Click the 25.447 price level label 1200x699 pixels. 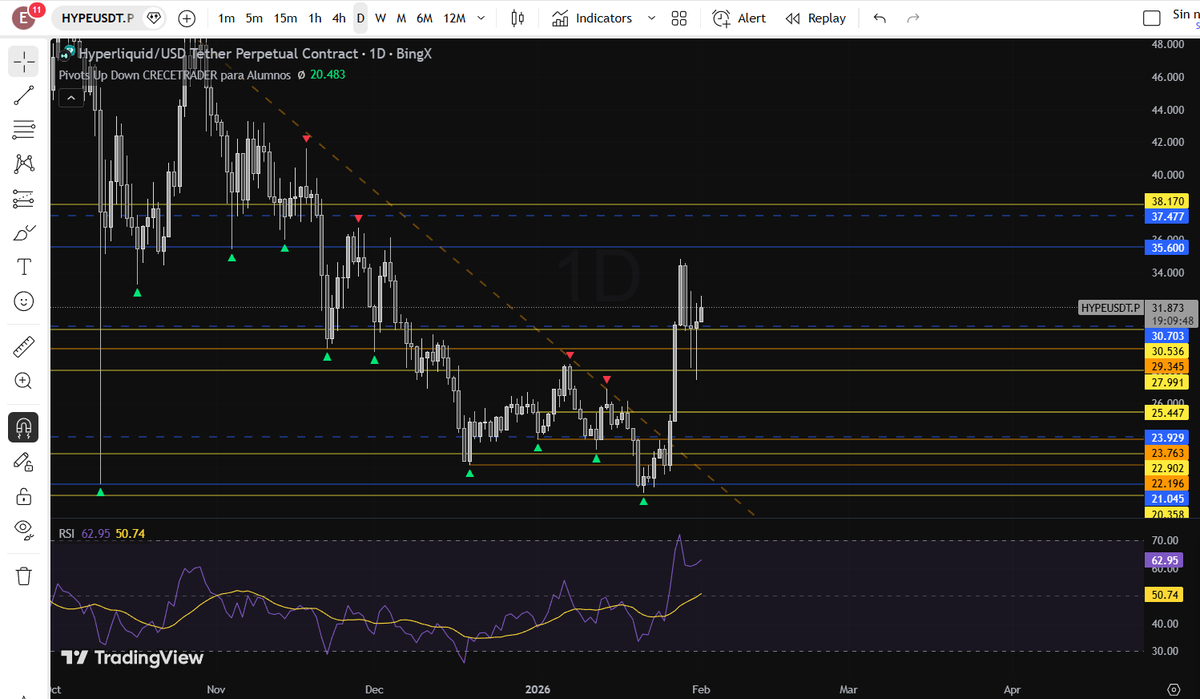pyautogui.click(x=1168, y=412)
